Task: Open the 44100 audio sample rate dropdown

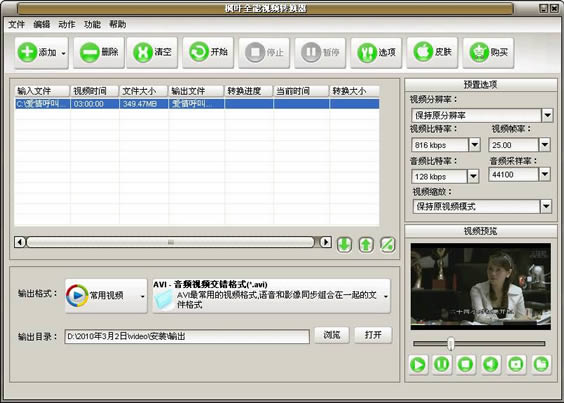Action: [545, 175]
